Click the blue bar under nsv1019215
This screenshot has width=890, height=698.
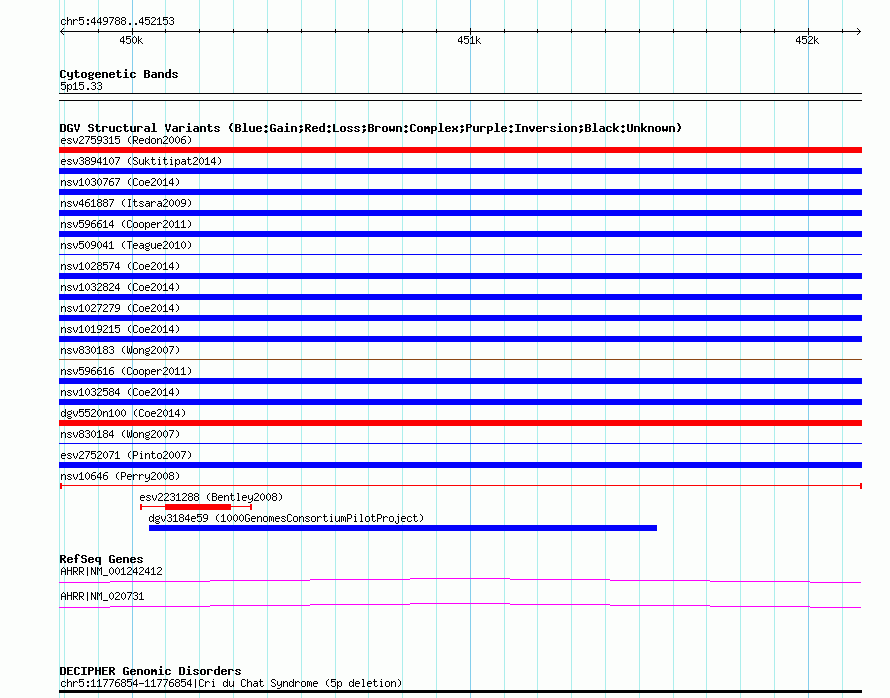point(460,339)
